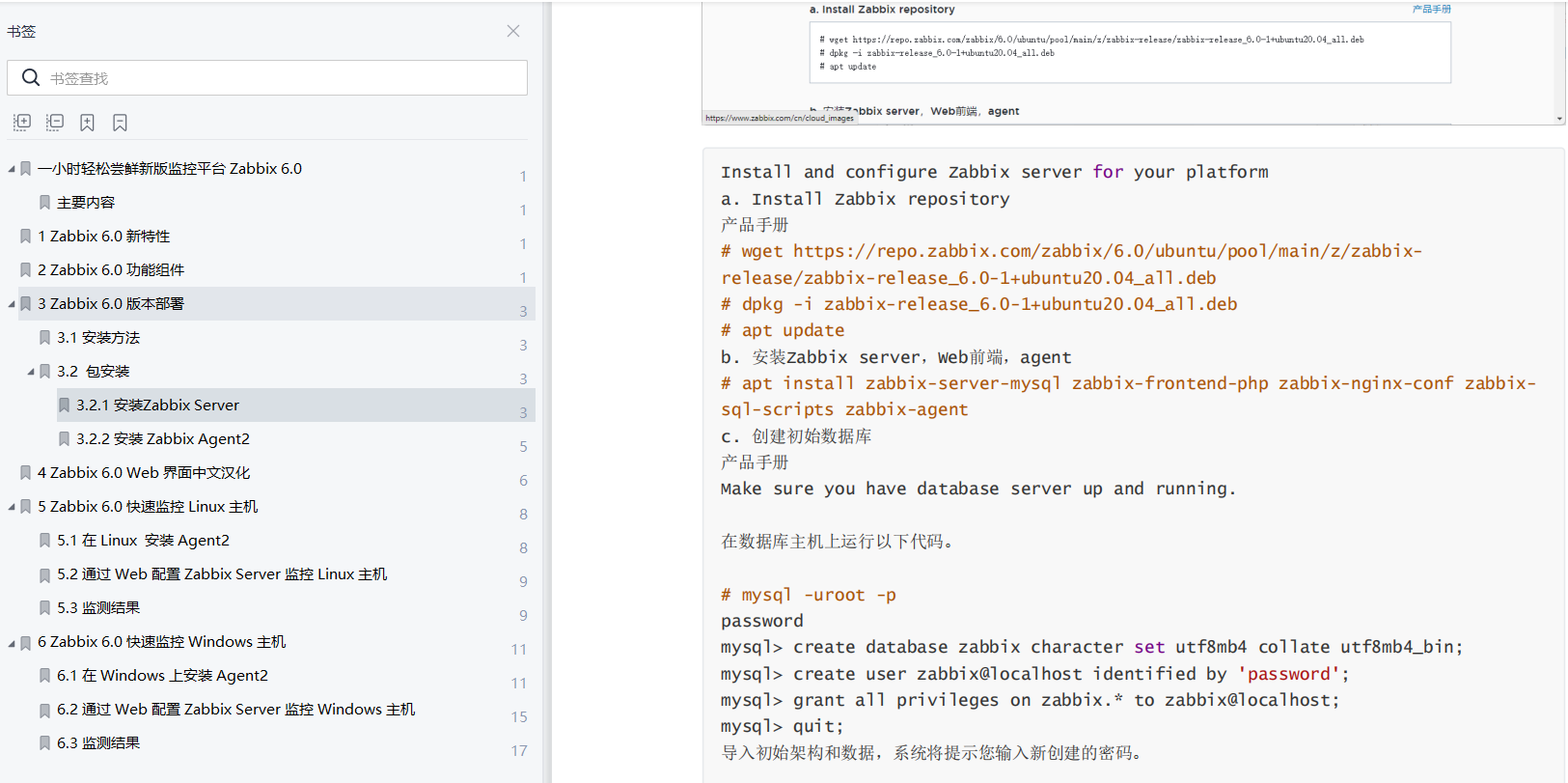
Task: Open bookmark 主要内容
Action: tap(86, 202)
